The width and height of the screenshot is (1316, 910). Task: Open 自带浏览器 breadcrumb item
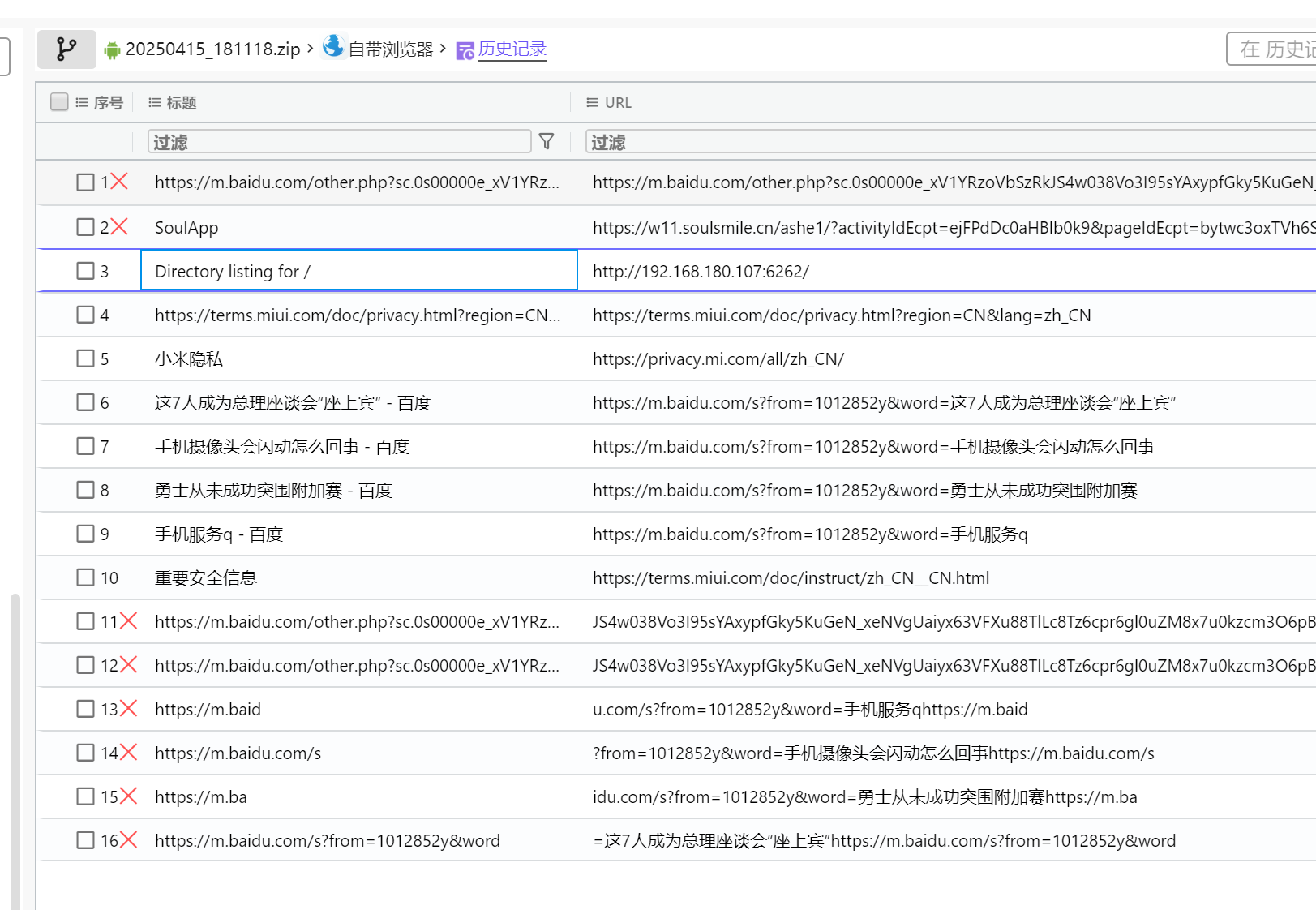click(x=391, y=49)
